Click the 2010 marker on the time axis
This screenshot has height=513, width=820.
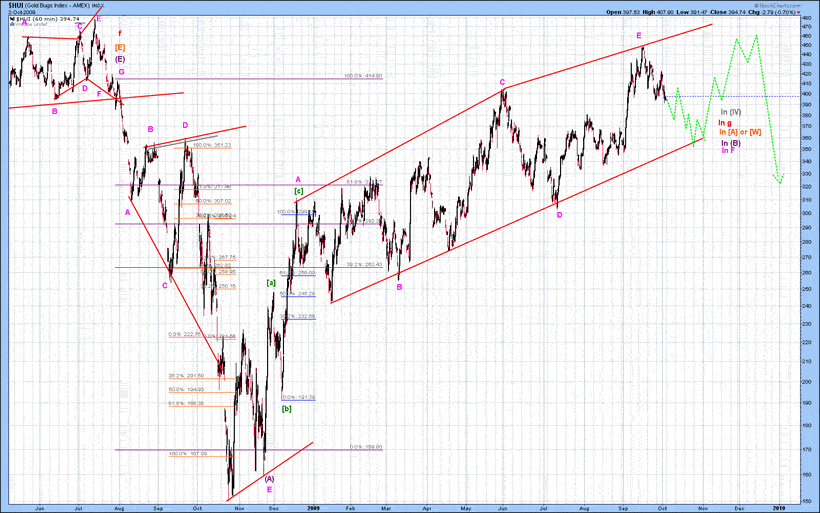779,508
